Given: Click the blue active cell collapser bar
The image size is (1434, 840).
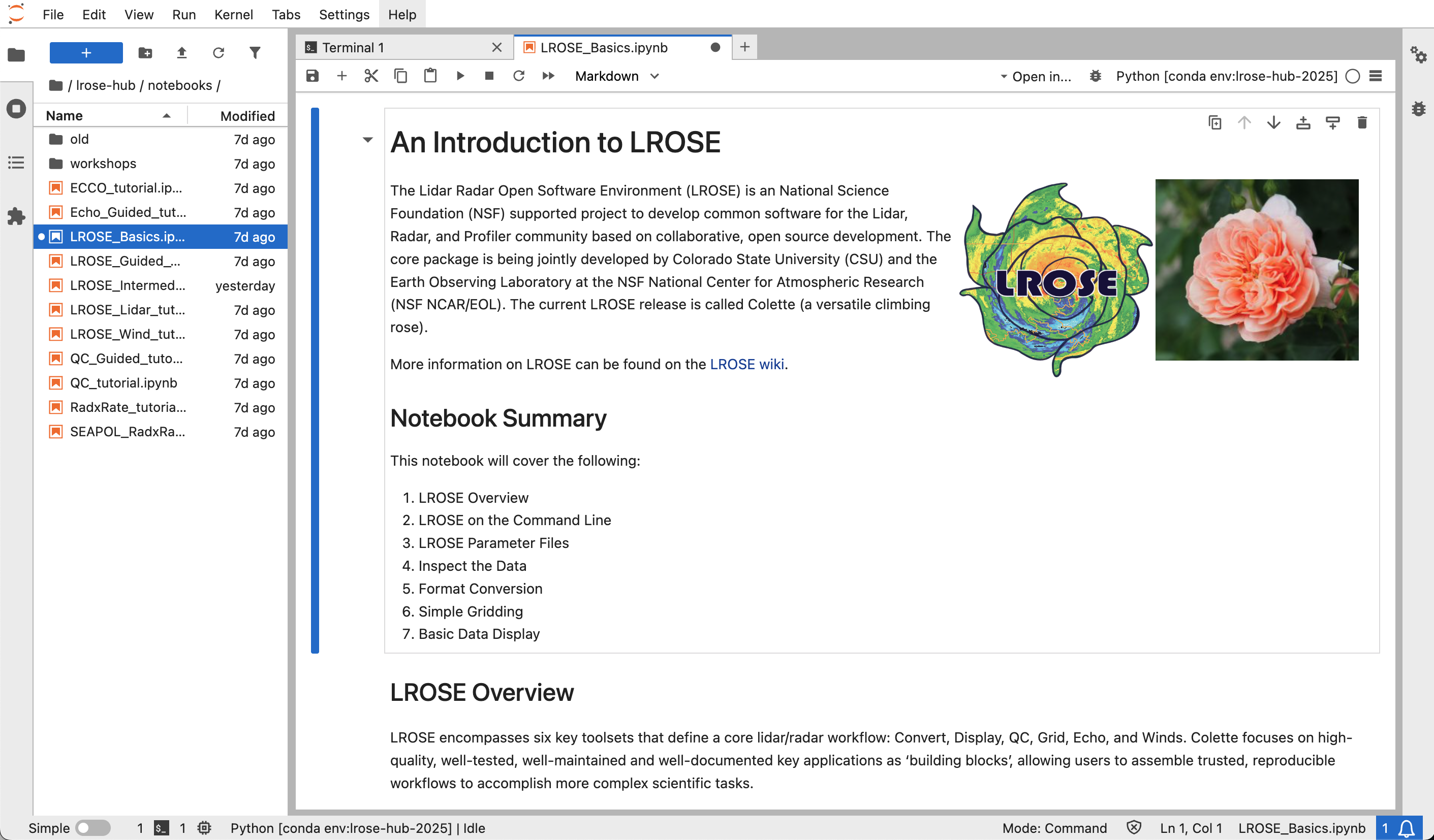Looking at the screenshot, I should point(315,380).
